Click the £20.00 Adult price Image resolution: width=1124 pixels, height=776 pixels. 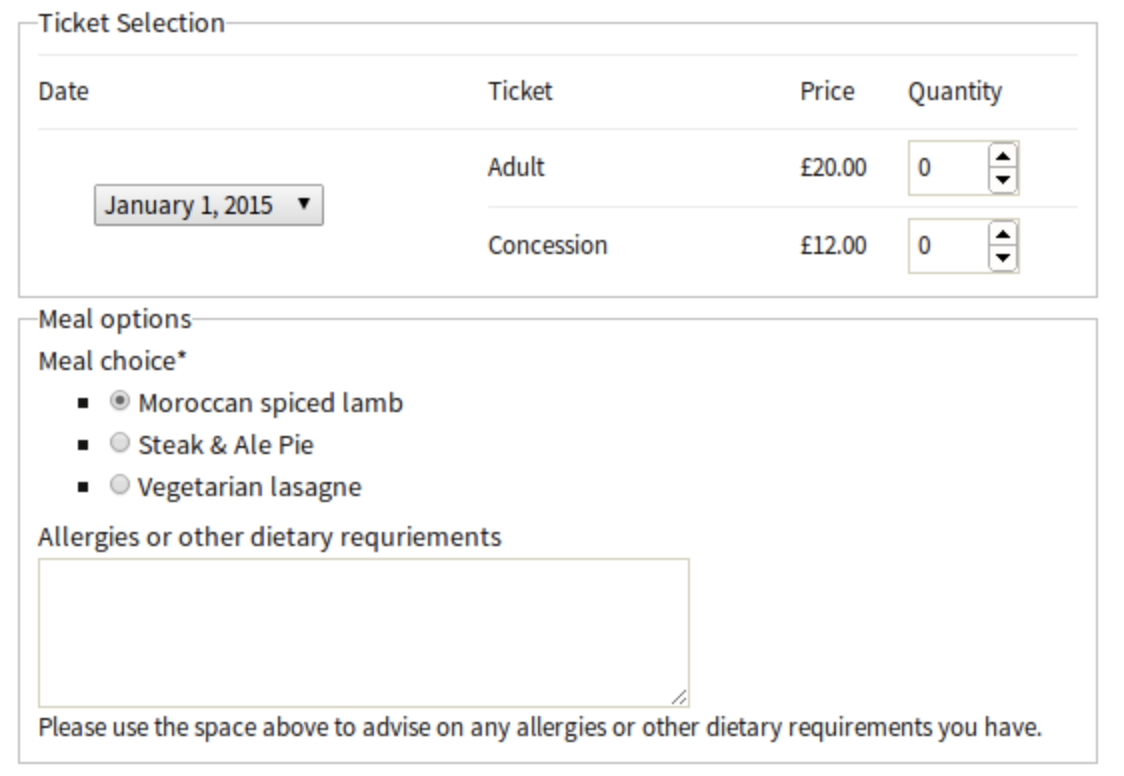pos(833,167)
